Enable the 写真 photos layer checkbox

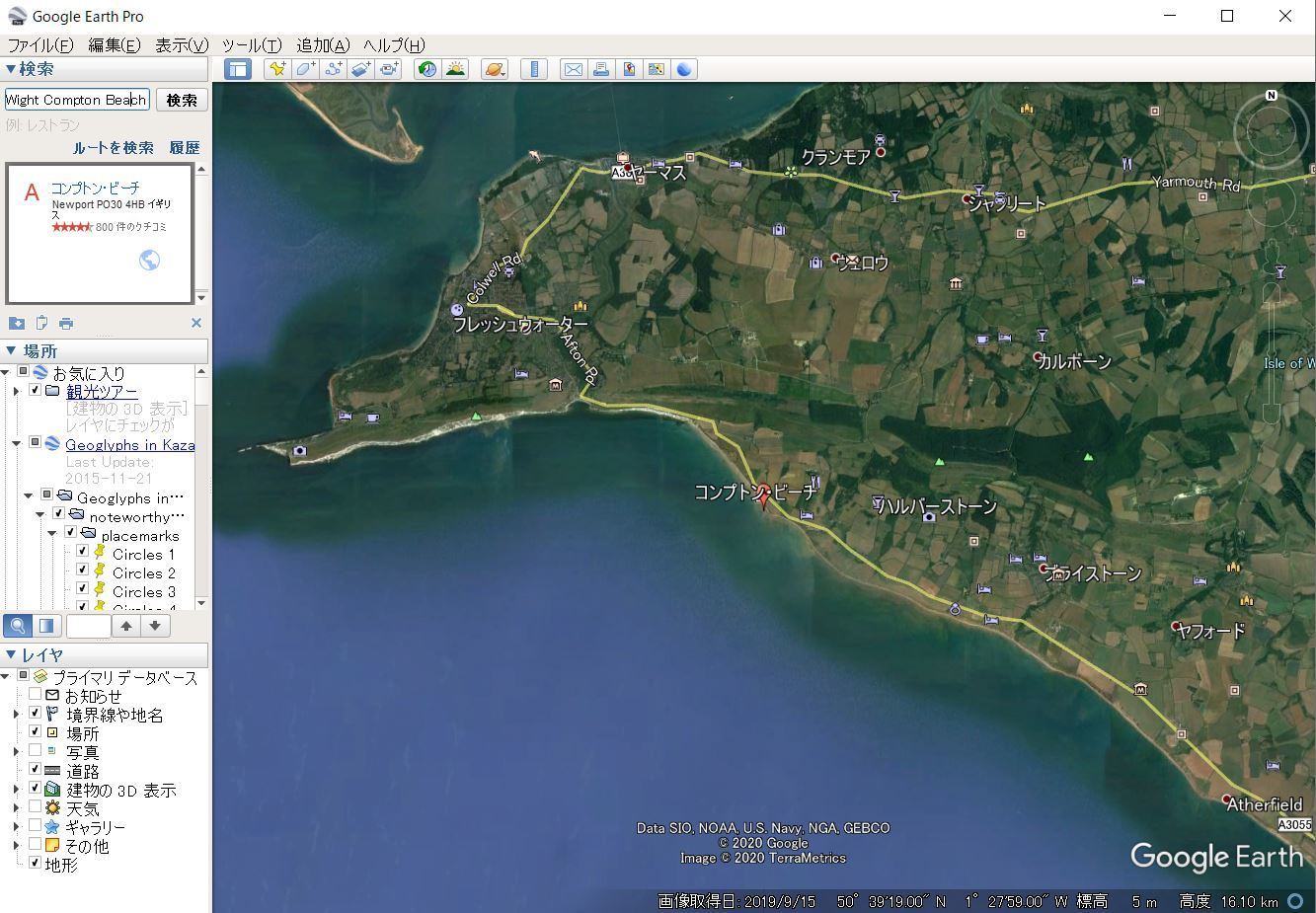tap(35, 751)
